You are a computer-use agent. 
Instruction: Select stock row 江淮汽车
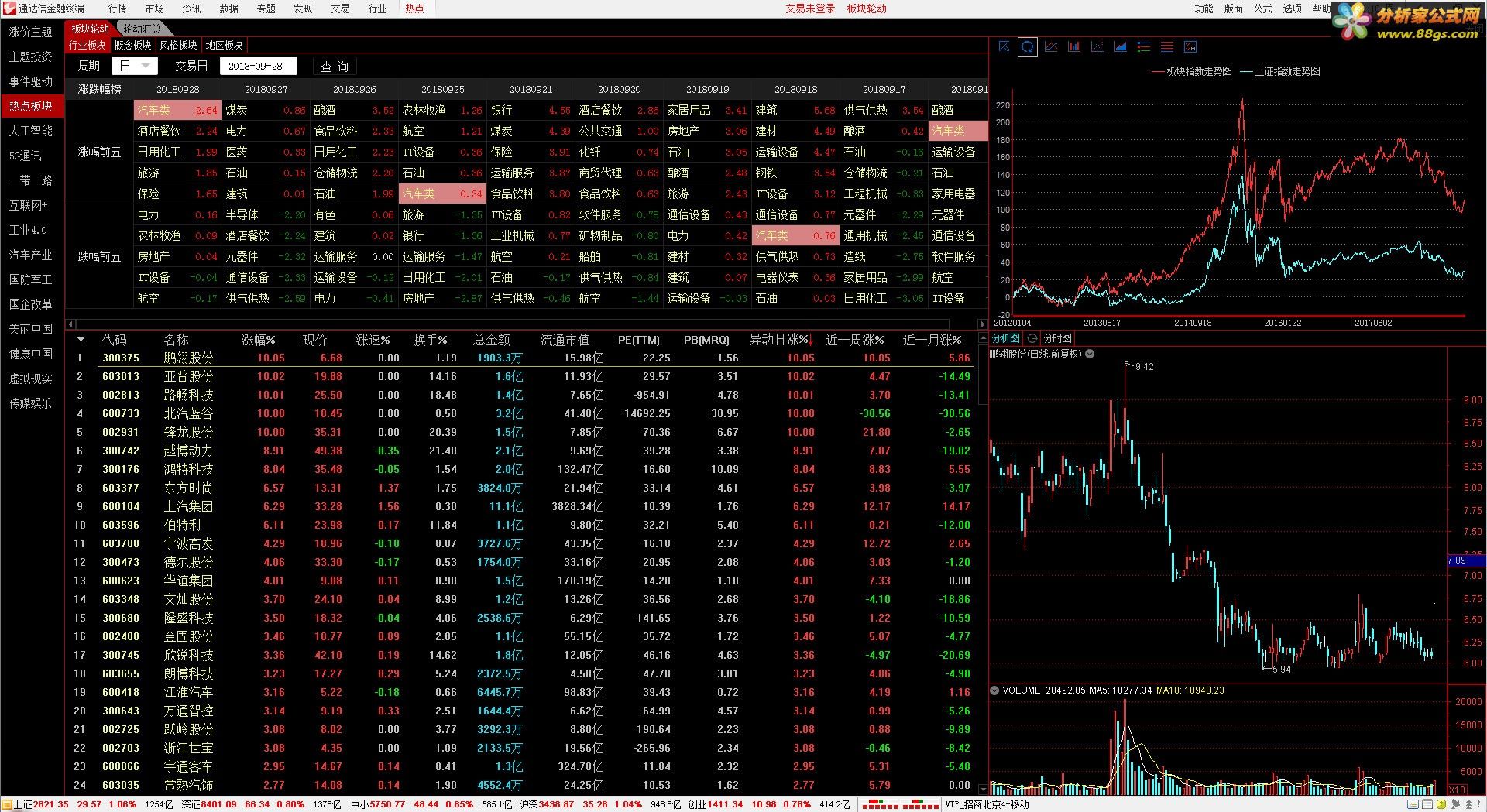[x=523, y=692]
